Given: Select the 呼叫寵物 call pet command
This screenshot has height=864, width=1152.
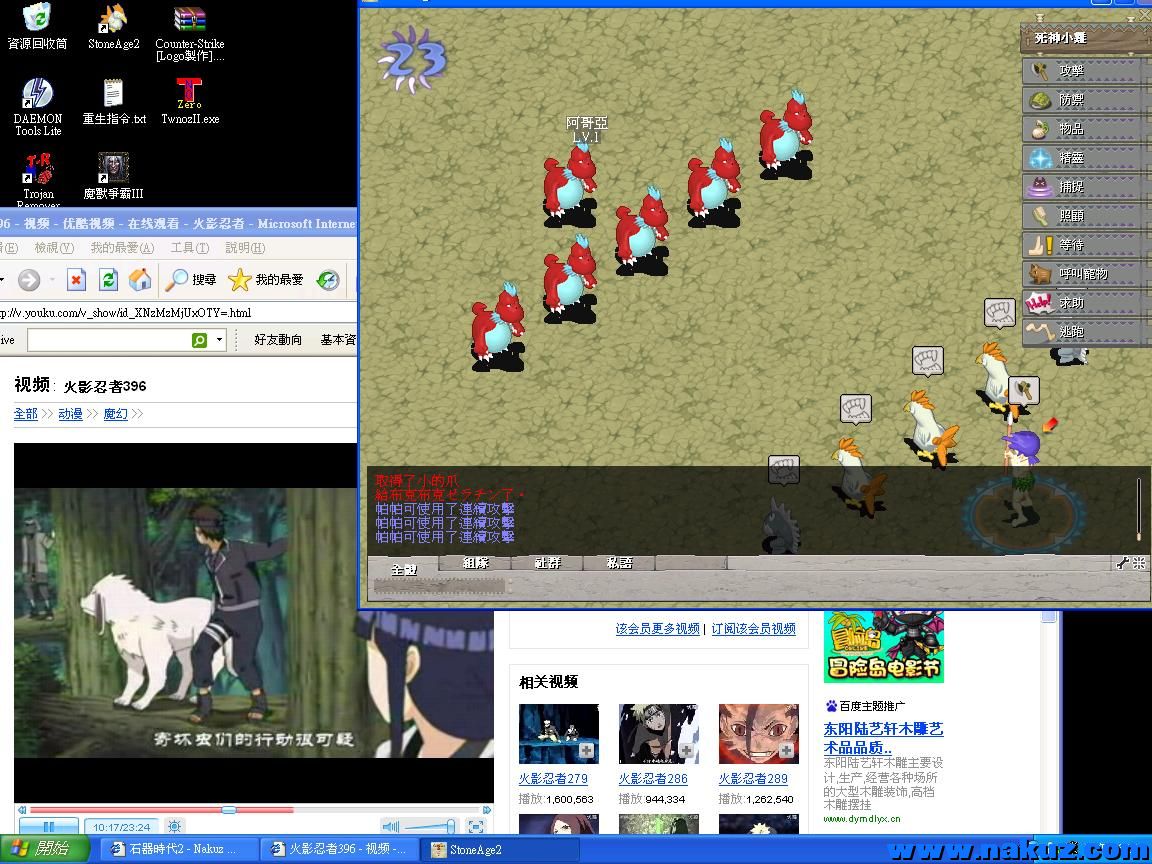Looking at the screenshot, I should (x=1081, y=274).
